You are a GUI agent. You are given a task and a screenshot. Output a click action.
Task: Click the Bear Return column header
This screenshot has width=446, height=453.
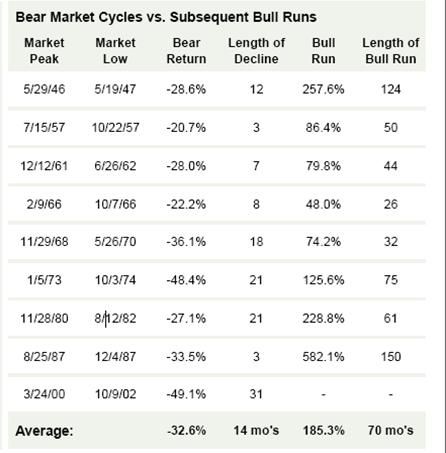pyautogui.click(x=186, y=51)
